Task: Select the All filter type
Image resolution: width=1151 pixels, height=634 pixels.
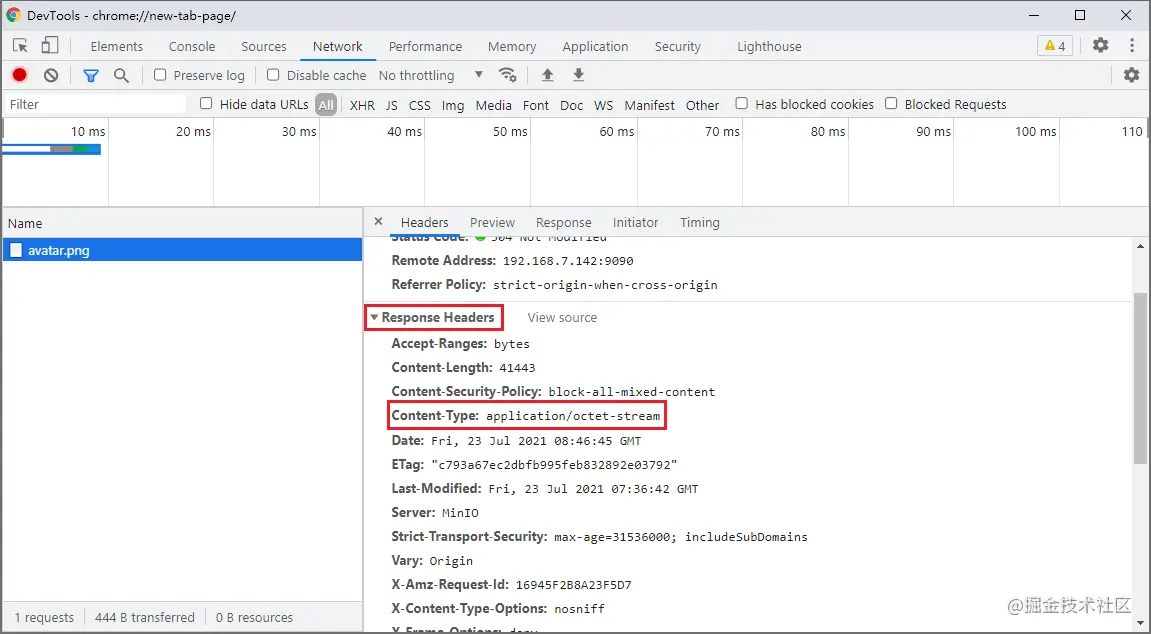Action: coord(326,104)
